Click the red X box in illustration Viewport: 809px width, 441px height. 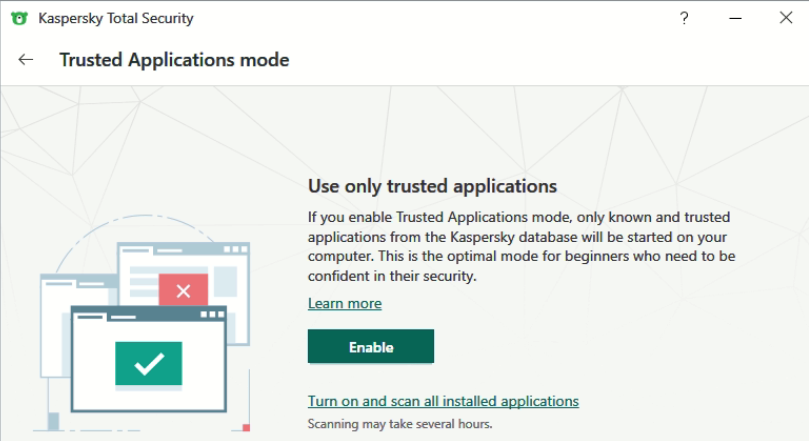click(183, 291)
